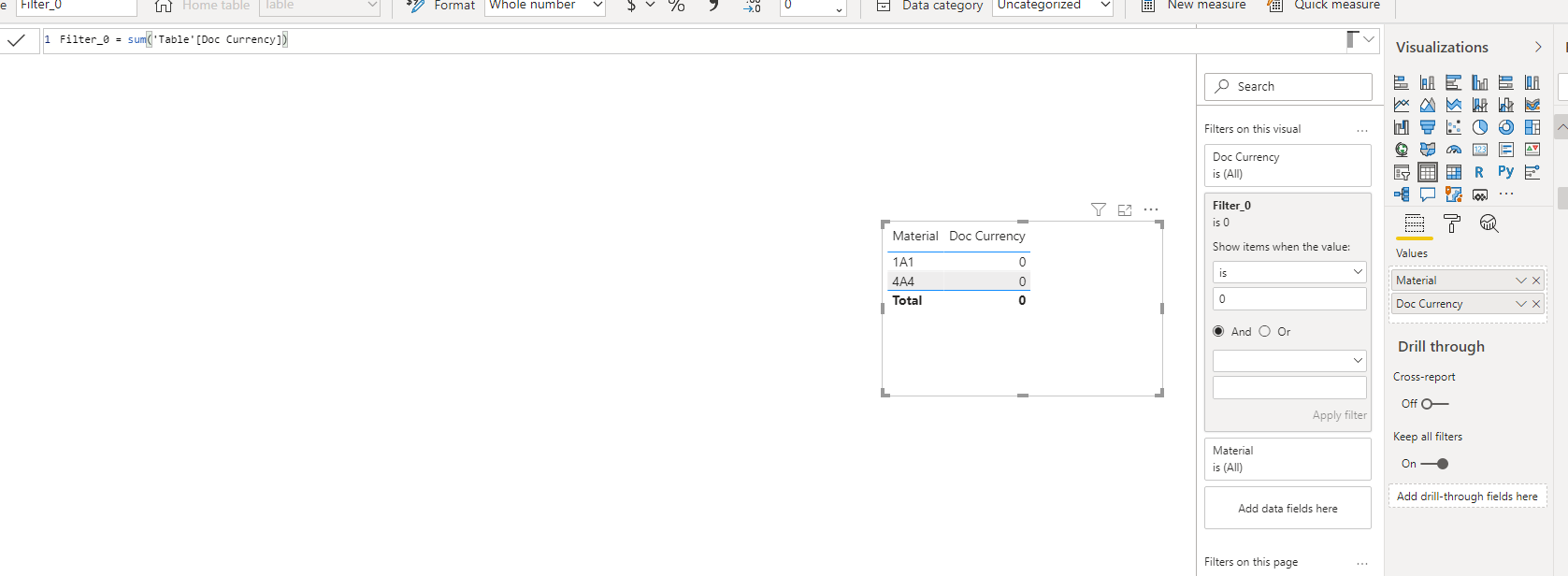The height and width of the screenshot is (576, 1568).
Task: Pick the pie chart visual
Action: (x=1479, y=127)
